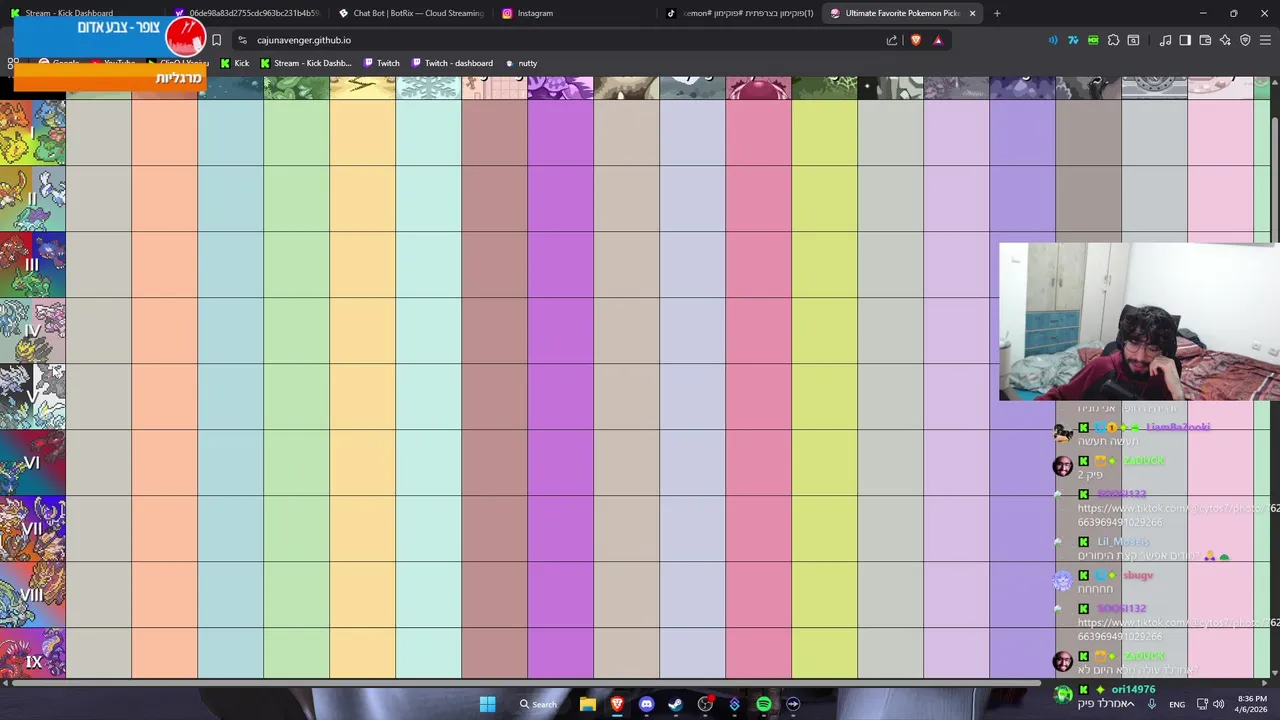Open the Brave VPN shield icon
Viewport: 1280px width, 720px height.
(x=1245, y=40)
